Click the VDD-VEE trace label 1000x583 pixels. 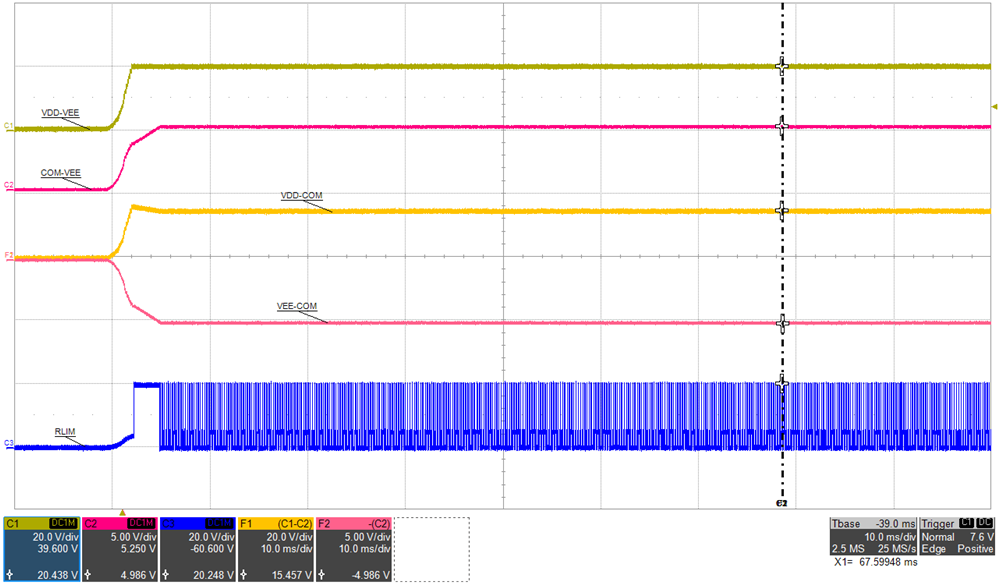coord(62,112)
